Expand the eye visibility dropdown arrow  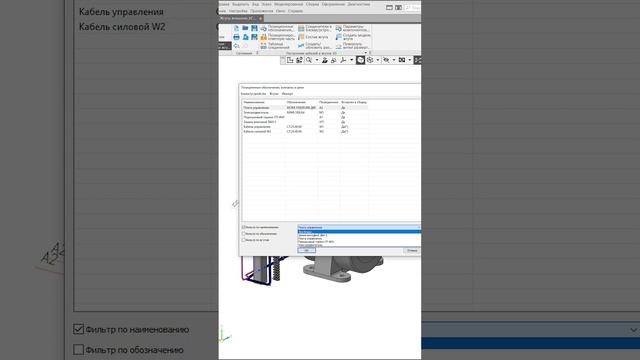[394, 60]
